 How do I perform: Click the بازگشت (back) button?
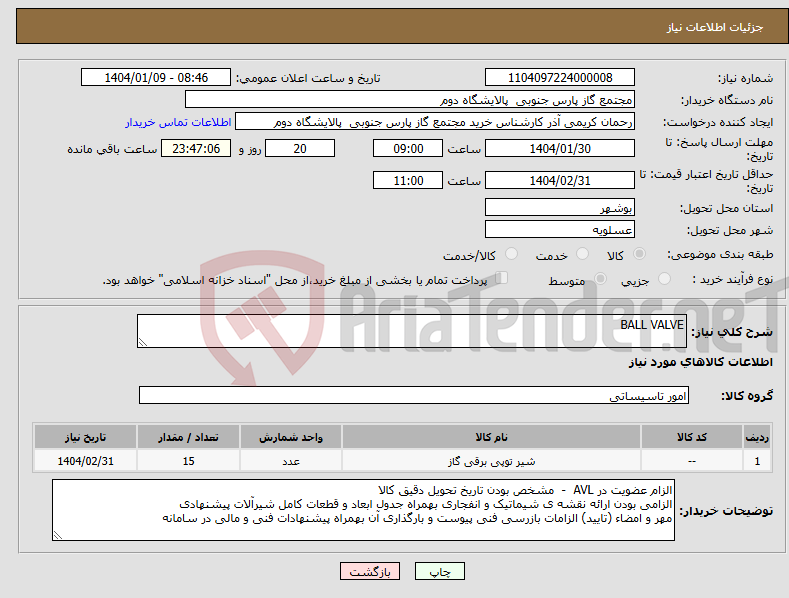pos(370,572)
